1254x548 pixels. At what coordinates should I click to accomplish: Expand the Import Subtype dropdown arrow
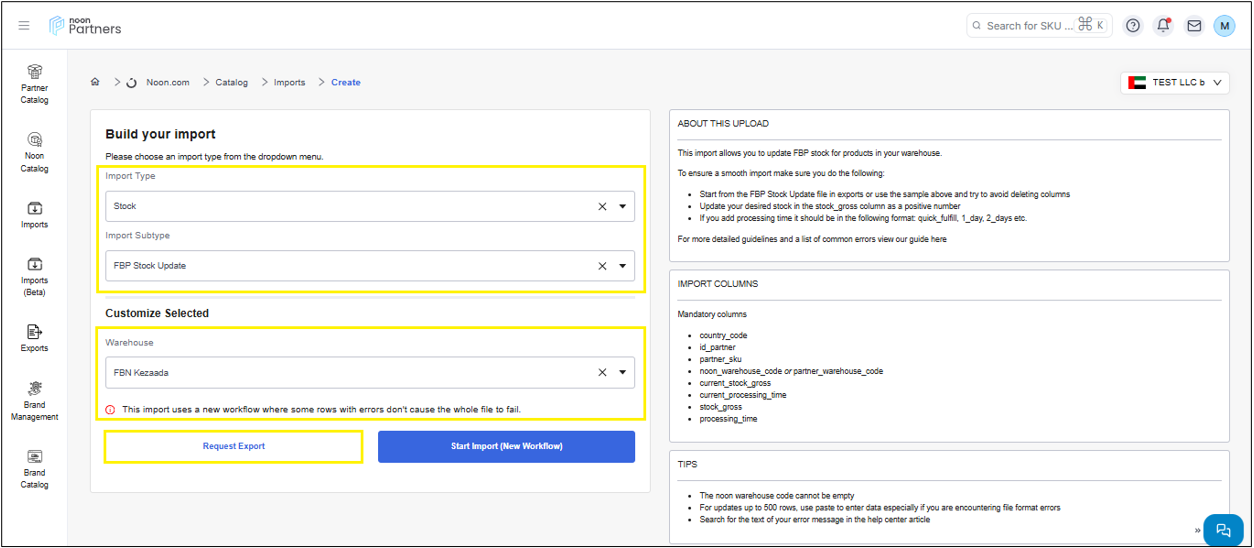click(622, 267)
